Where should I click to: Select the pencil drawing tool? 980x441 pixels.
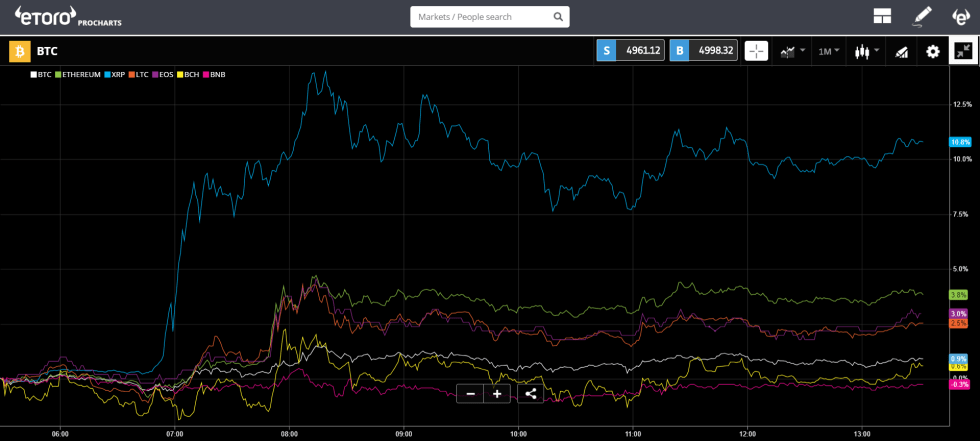(922, 16)
